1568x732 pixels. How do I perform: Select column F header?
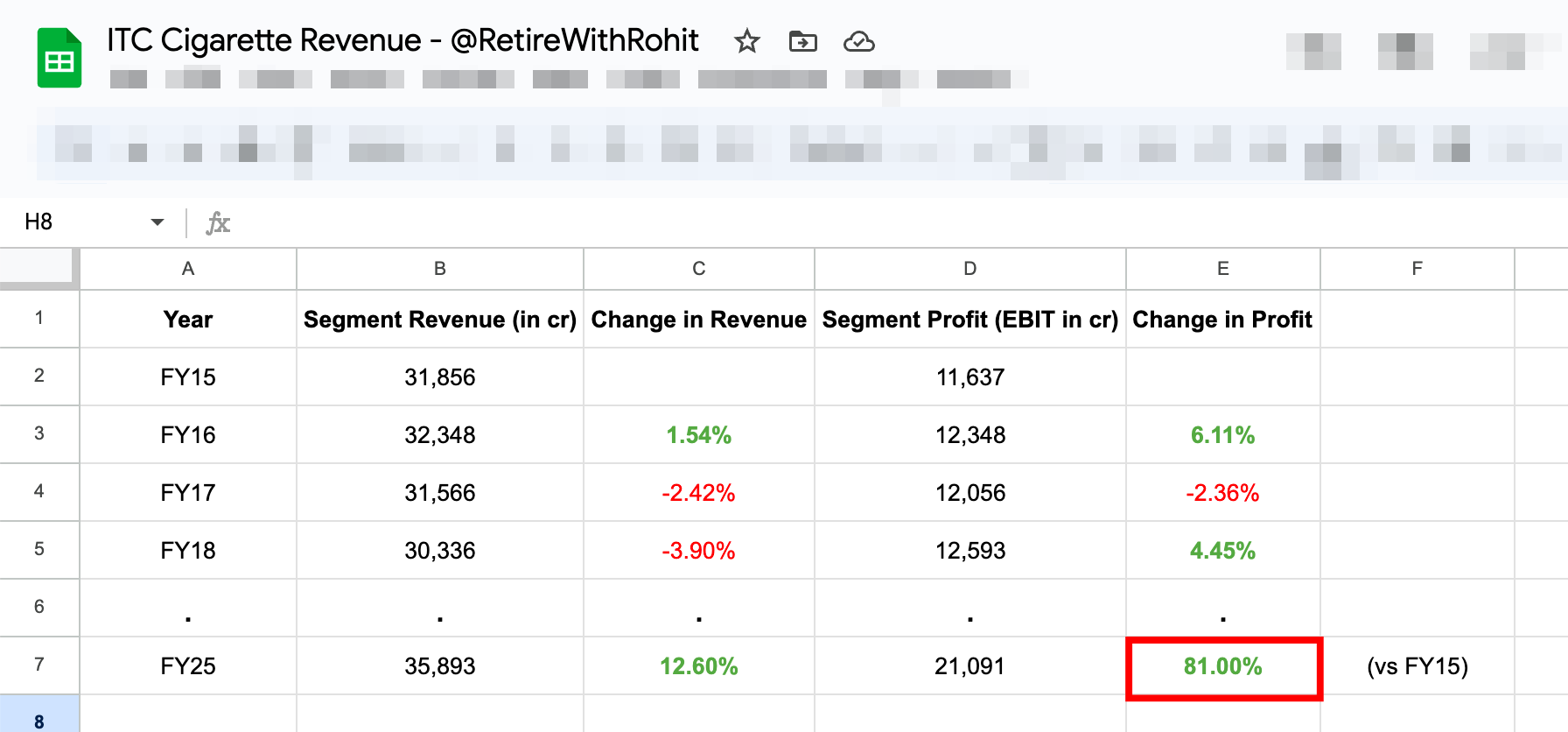1417,269
